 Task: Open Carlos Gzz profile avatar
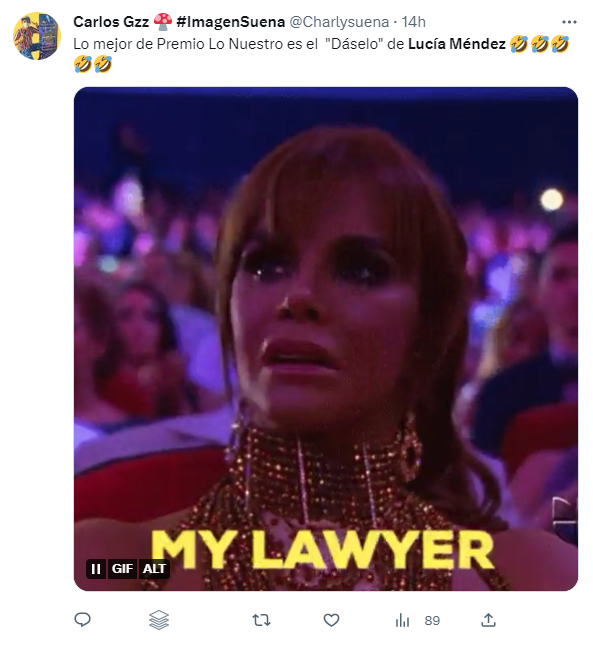pyautogui.click(x=37, y=36)
